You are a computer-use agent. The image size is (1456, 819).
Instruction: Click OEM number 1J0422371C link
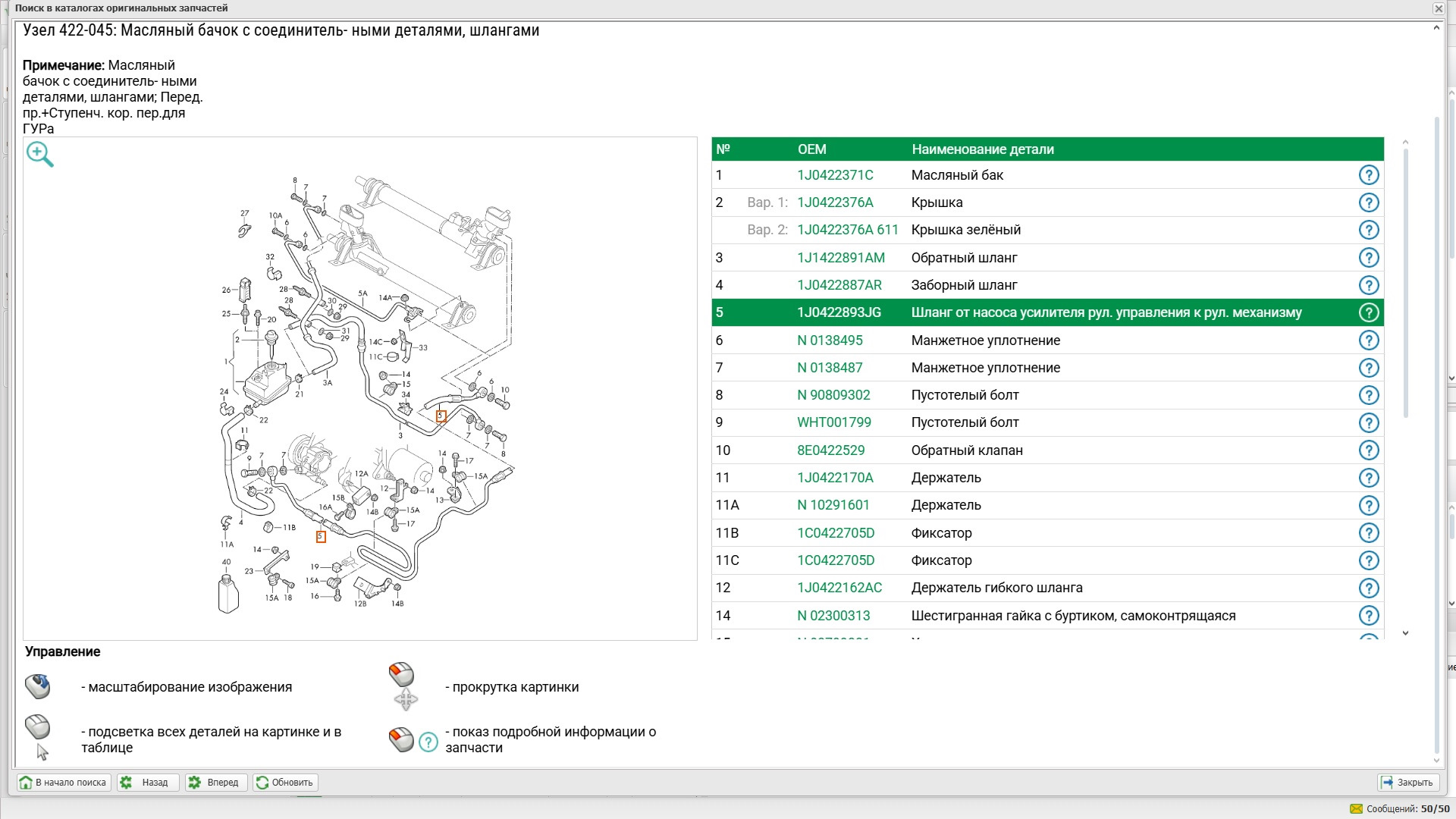tap(835, 175)
